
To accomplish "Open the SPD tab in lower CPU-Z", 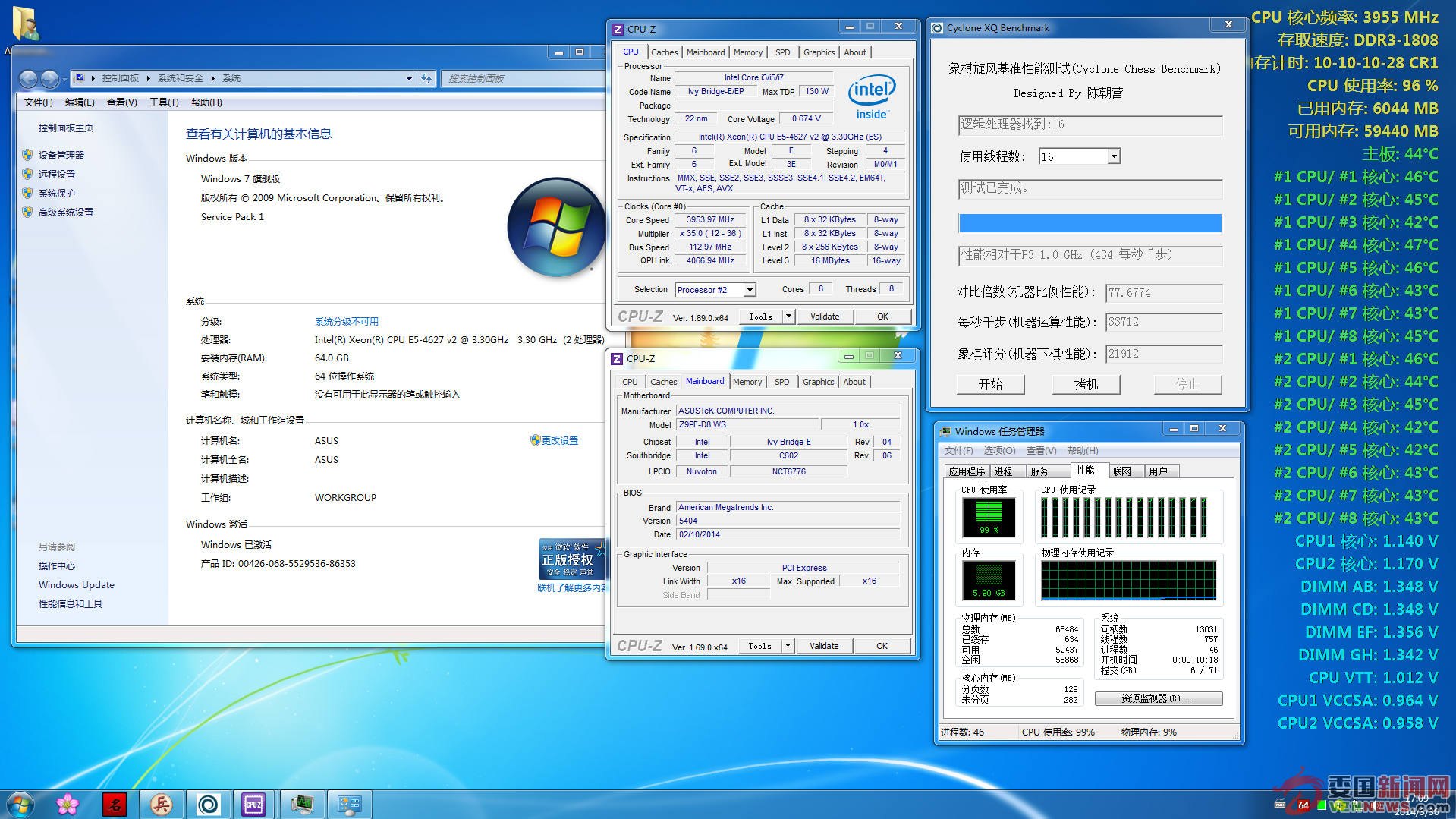I will pyautogui.click(x=781, y=382).
